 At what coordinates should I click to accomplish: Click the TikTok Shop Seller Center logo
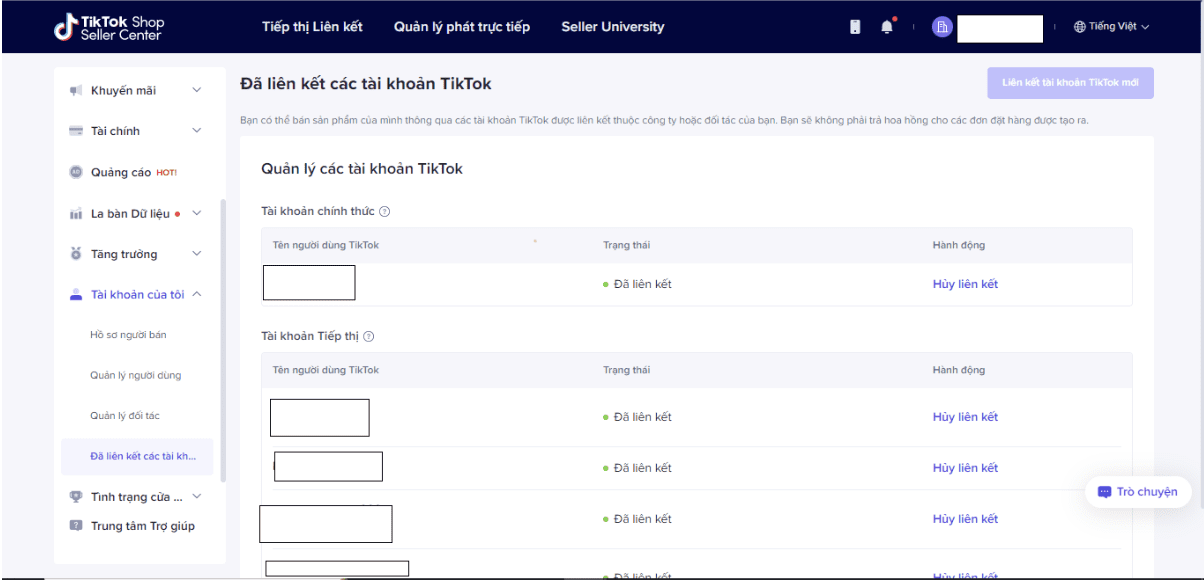(109, 27)
